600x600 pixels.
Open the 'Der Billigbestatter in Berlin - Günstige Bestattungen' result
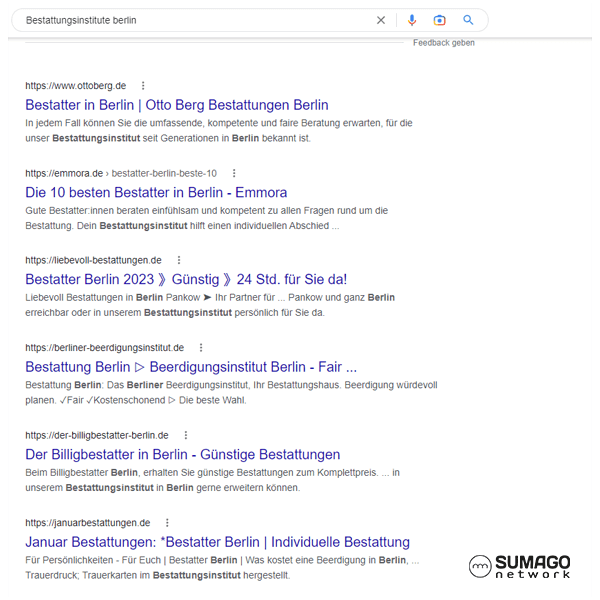click(183, 454)
